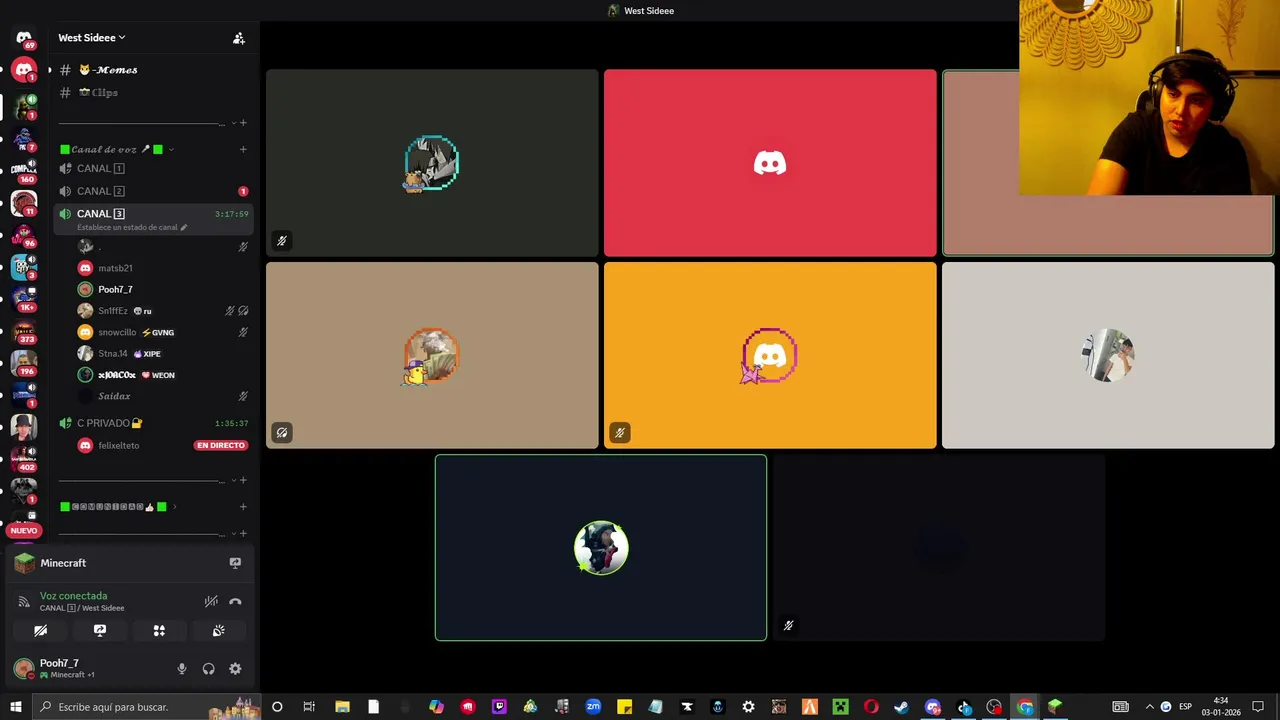Select user snowcillo in voice list
1280x720 pixels.
116,332
